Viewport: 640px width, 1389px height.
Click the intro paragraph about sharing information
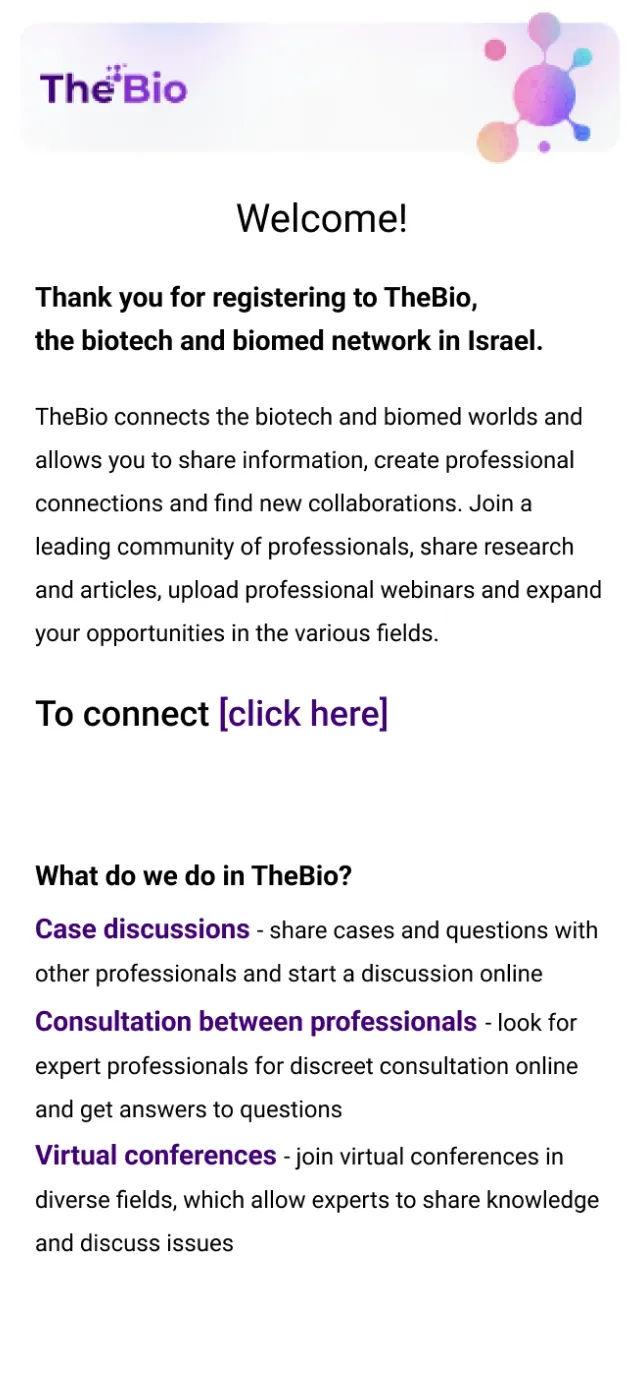click(319, 525)
